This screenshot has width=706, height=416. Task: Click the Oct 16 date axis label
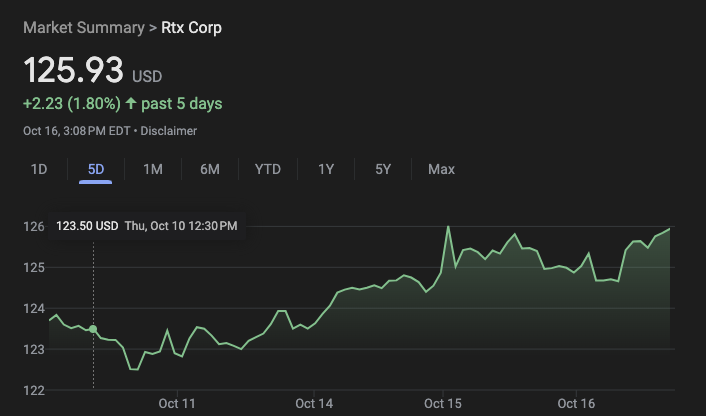click(x=576, y=403)
